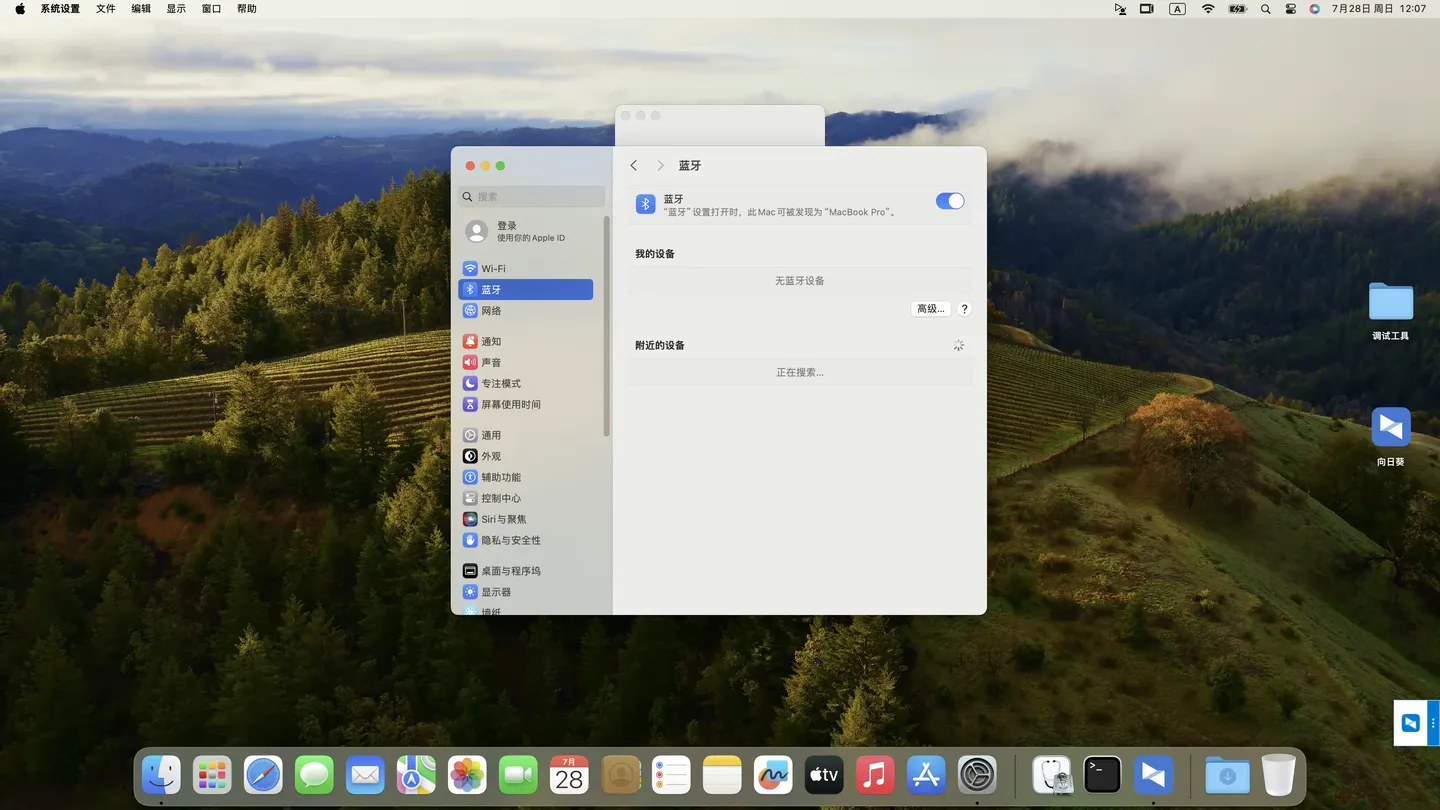The image size is (1440, 810).
Task: Click the 高级... button
Action: click(930, 309)
